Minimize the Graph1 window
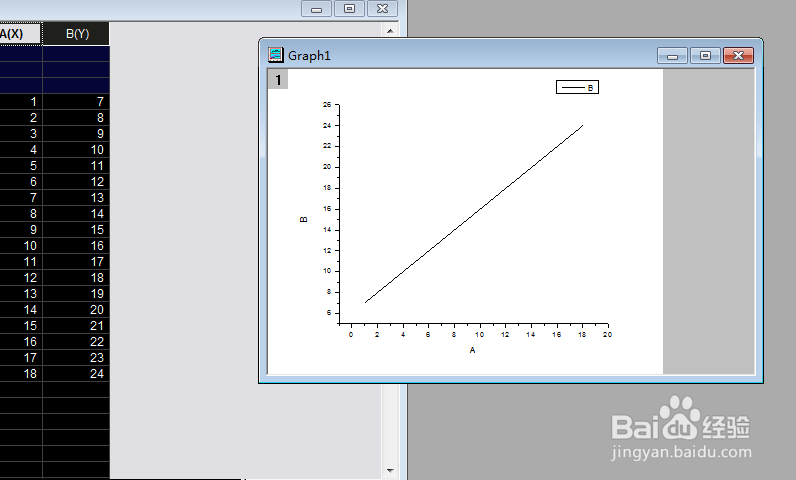796x480 pixels. pos(672,55)
